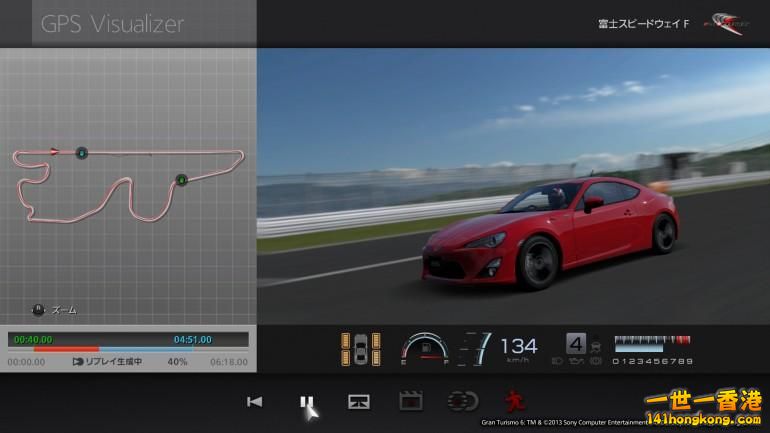The width and height of the screenshot is (770, 433).
Task: Click the 134 km/h speed readout
Action: point(518,346)
